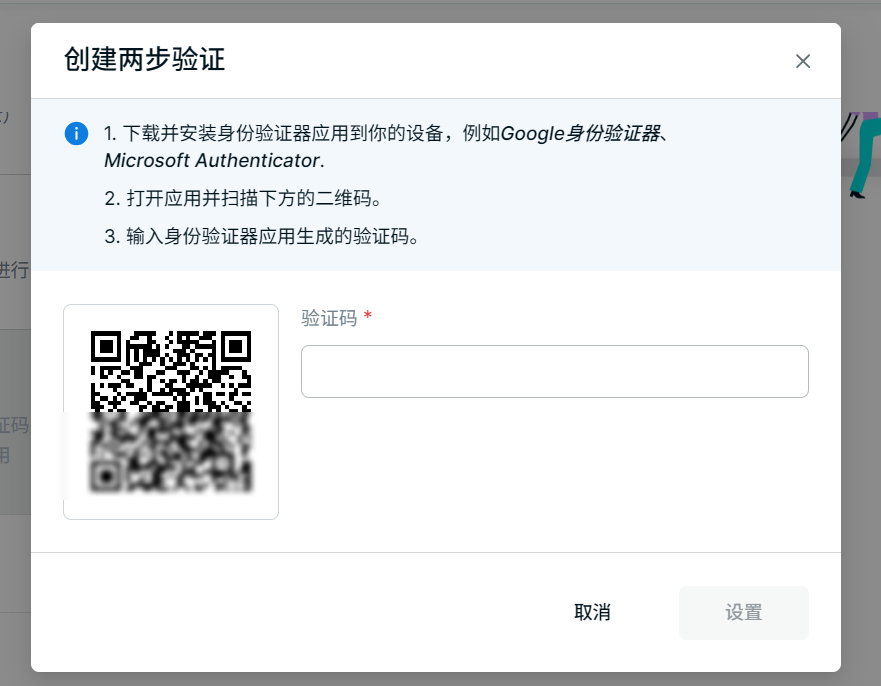The image size is (881, 686).
Task: Click the 取消 button
Action: 592,612
